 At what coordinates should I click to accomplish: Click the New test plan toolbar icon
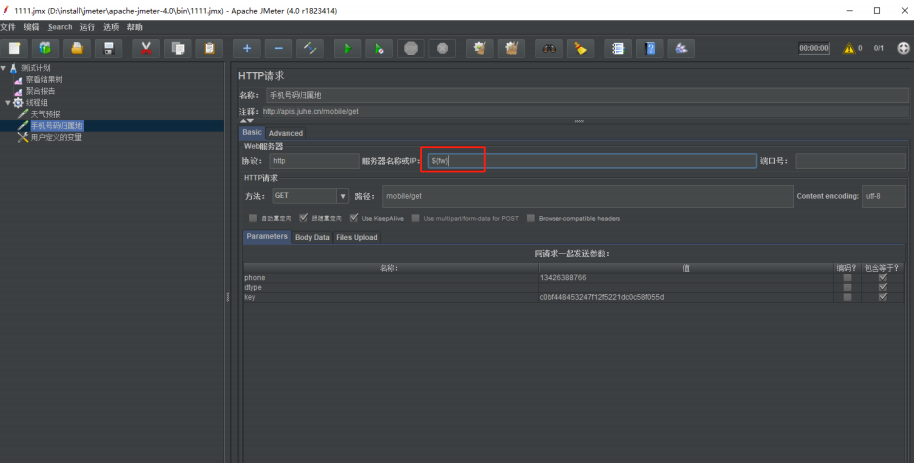(14, 48)
